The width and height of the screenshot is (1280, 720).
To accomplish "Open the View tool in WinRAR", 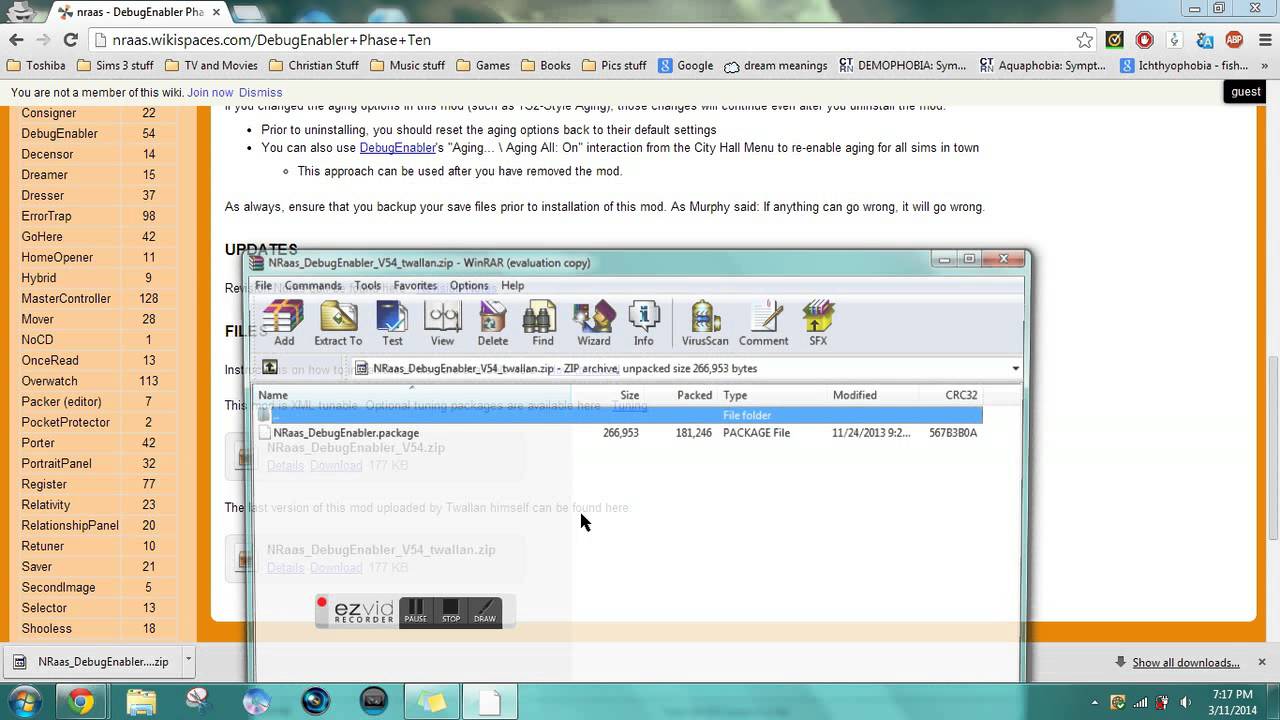I will (442, 323).
